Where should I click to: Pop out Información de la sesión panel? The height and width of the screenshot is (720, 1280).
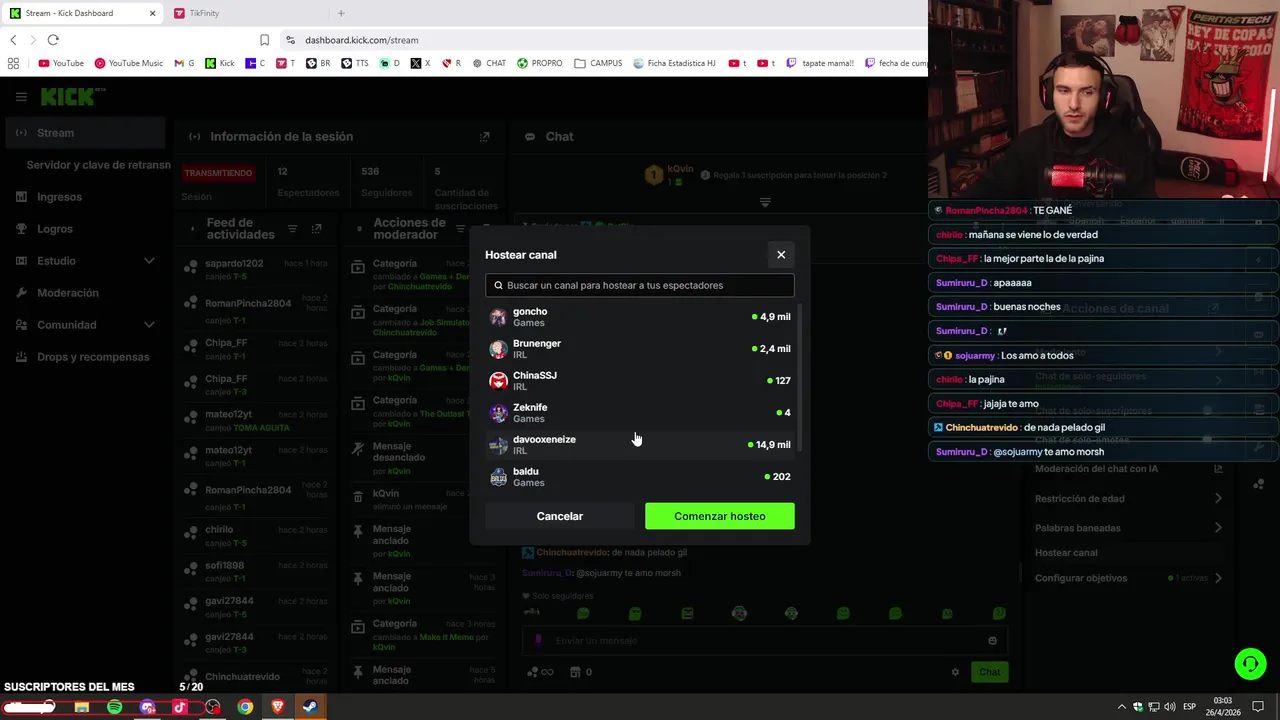pyautogui.click(x=485, y=137)
